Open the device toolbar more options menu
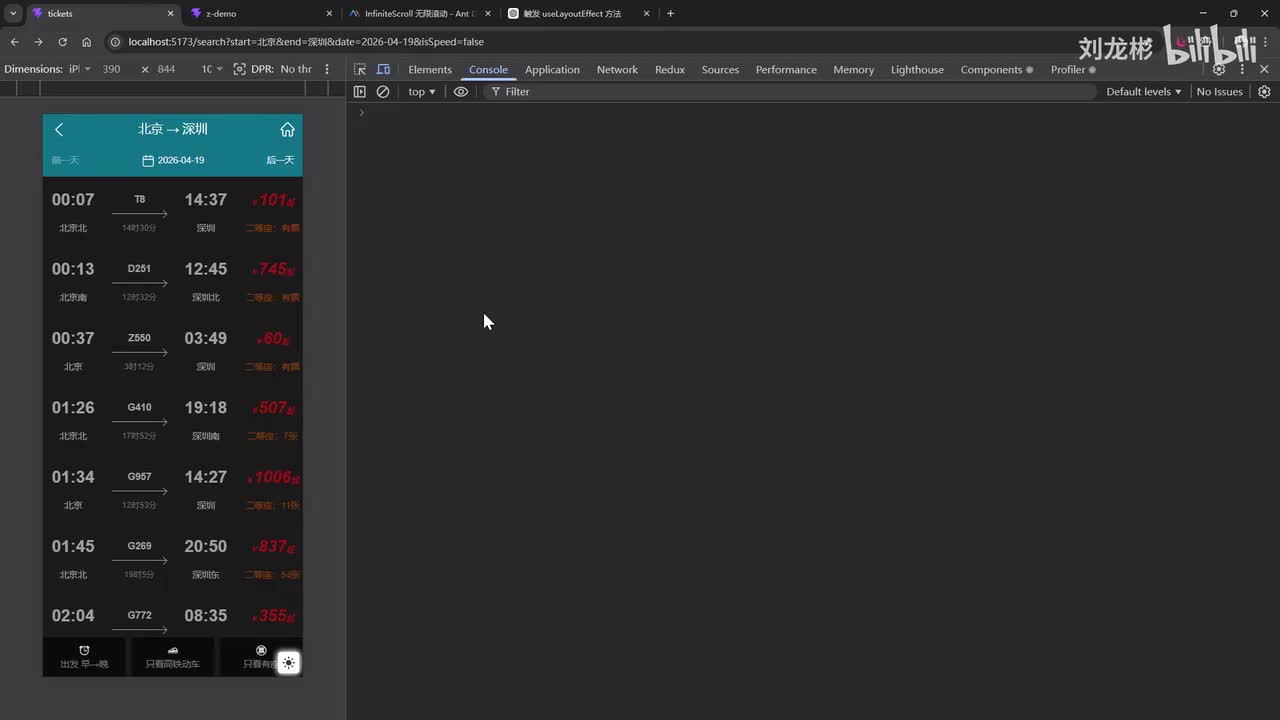 click(327, 69)
